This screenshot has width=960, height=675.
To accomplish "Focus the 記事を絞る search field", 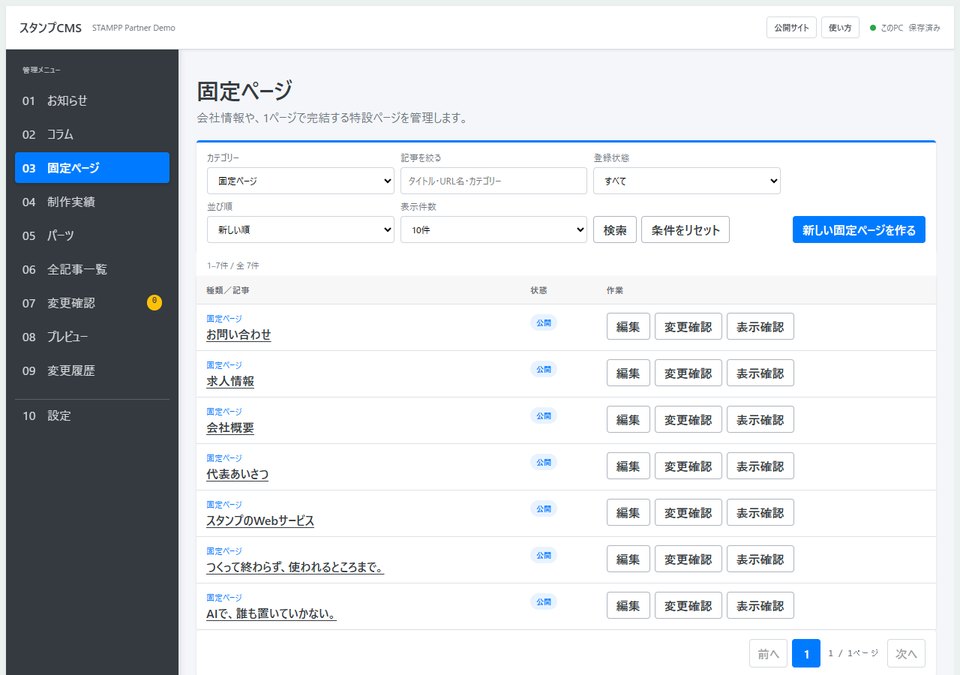I will [493, 181].
